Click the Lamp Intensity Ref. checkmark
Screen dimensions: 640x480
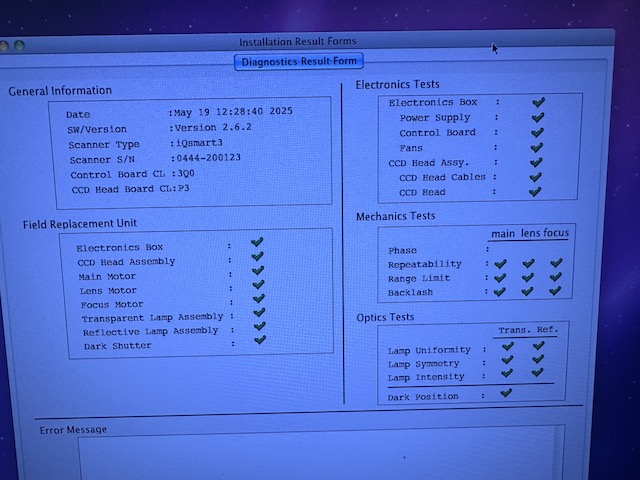[x=539, y=373]
